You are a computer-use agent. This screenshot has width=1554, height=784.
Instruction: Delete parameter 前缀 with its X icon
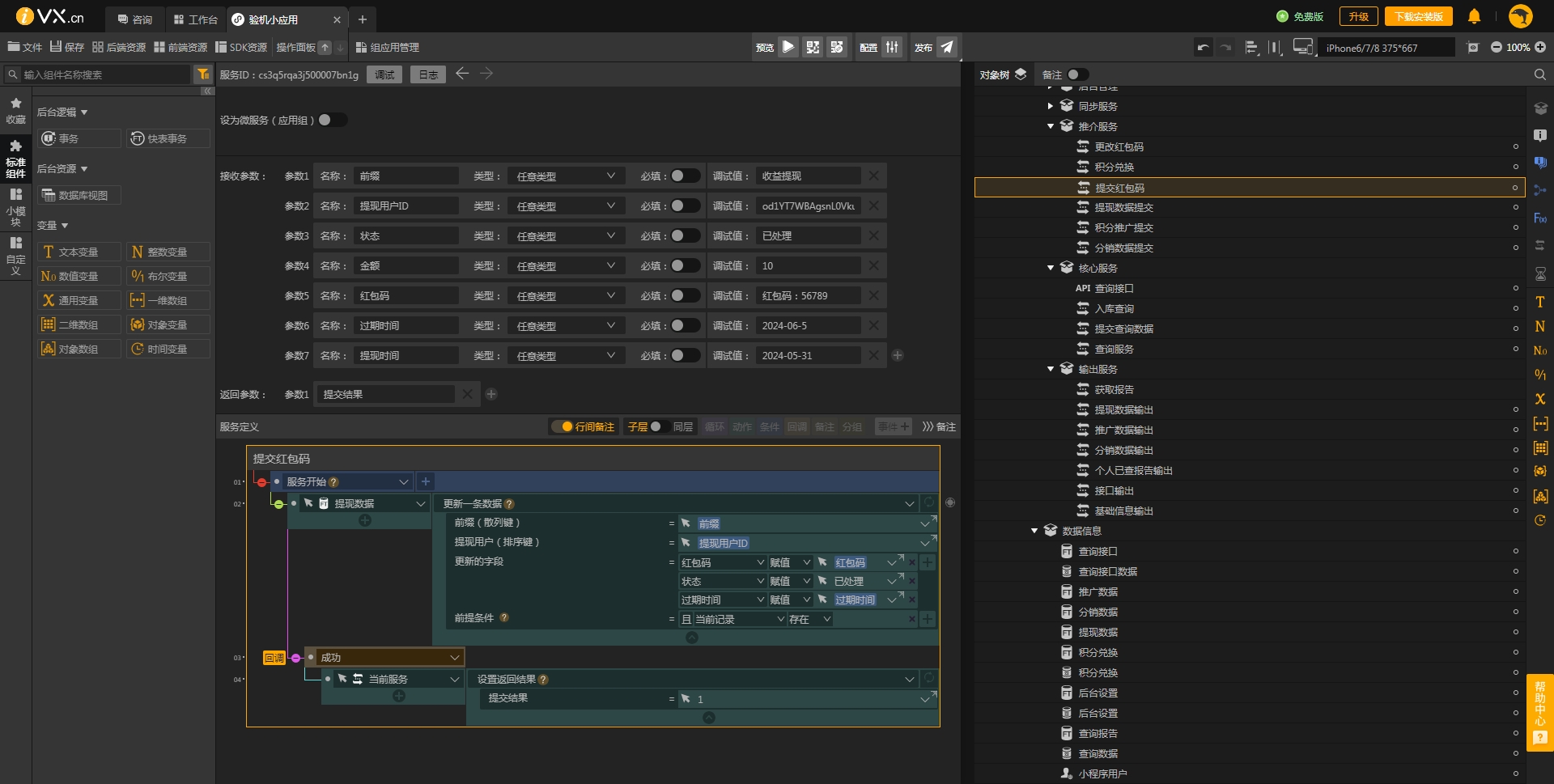click(x=874, y=176)
